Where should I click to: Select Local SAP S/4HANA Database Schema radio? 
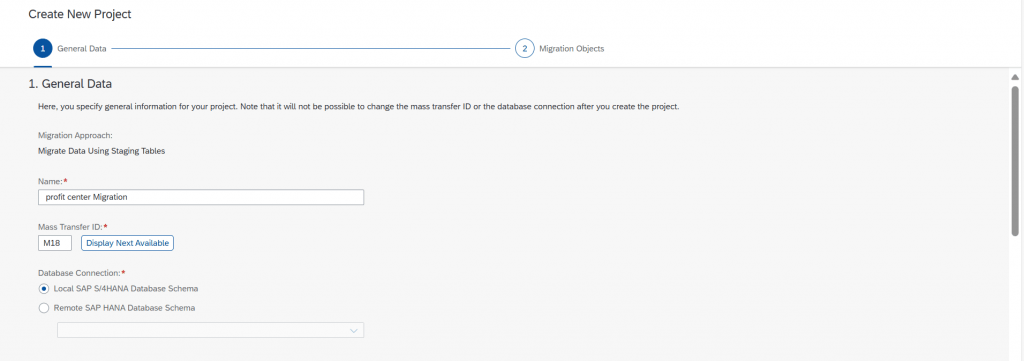point(44,288)
